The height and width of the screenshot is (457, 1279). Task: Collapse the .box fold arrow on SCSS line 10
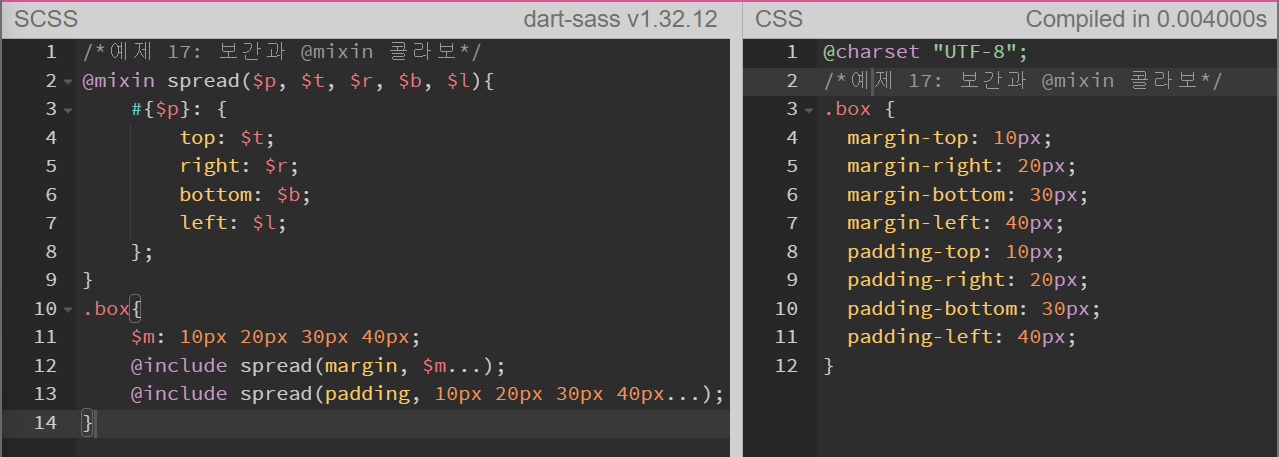pos(67,309)
